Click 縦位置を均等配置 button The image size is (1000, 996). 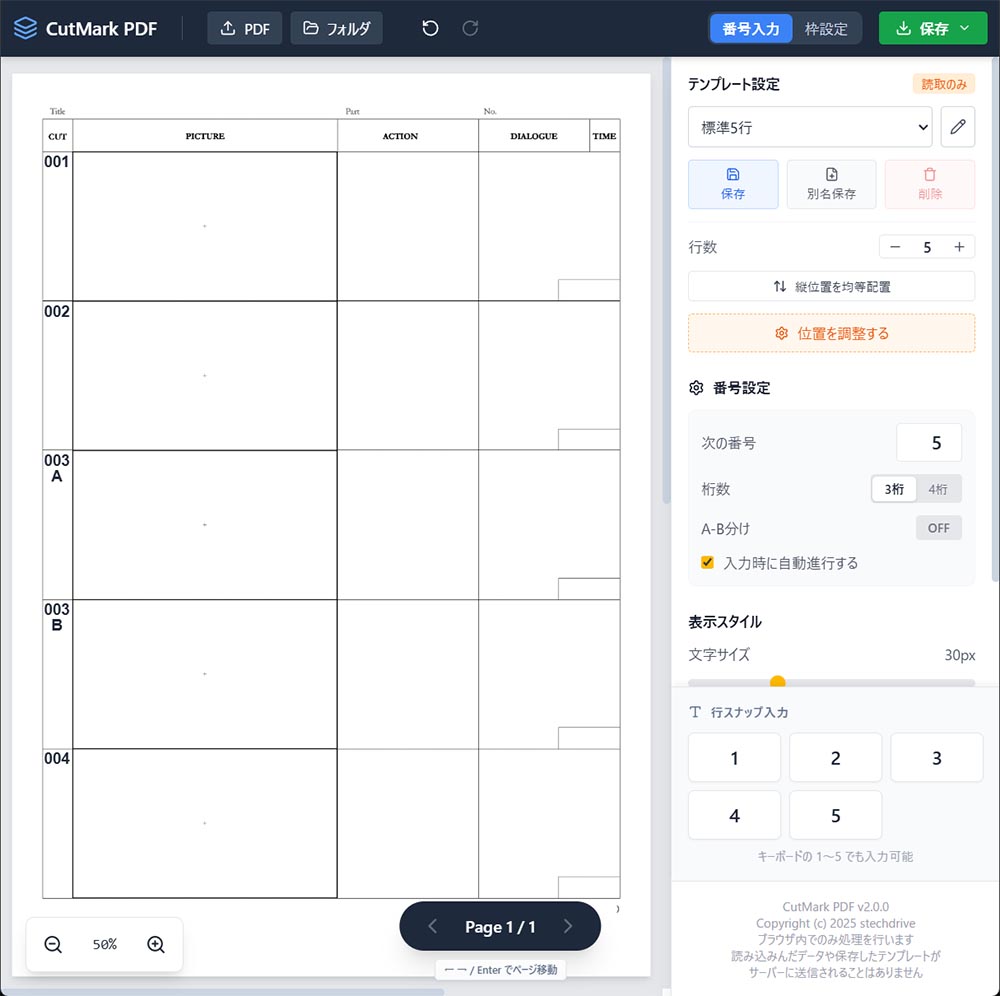[831, 286]
